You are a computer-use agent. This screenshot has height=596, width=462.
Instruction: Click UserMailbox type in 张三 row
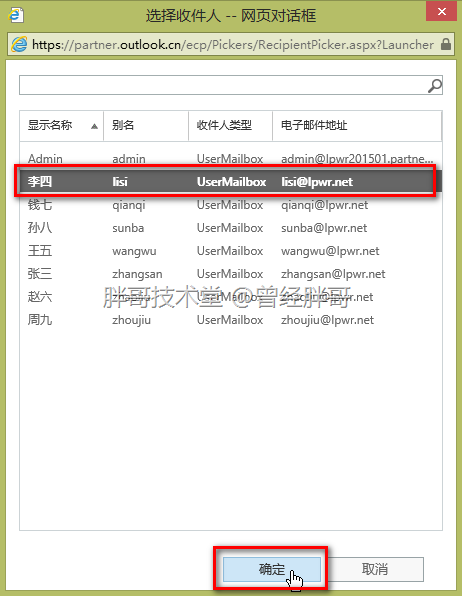click(230, 274)
